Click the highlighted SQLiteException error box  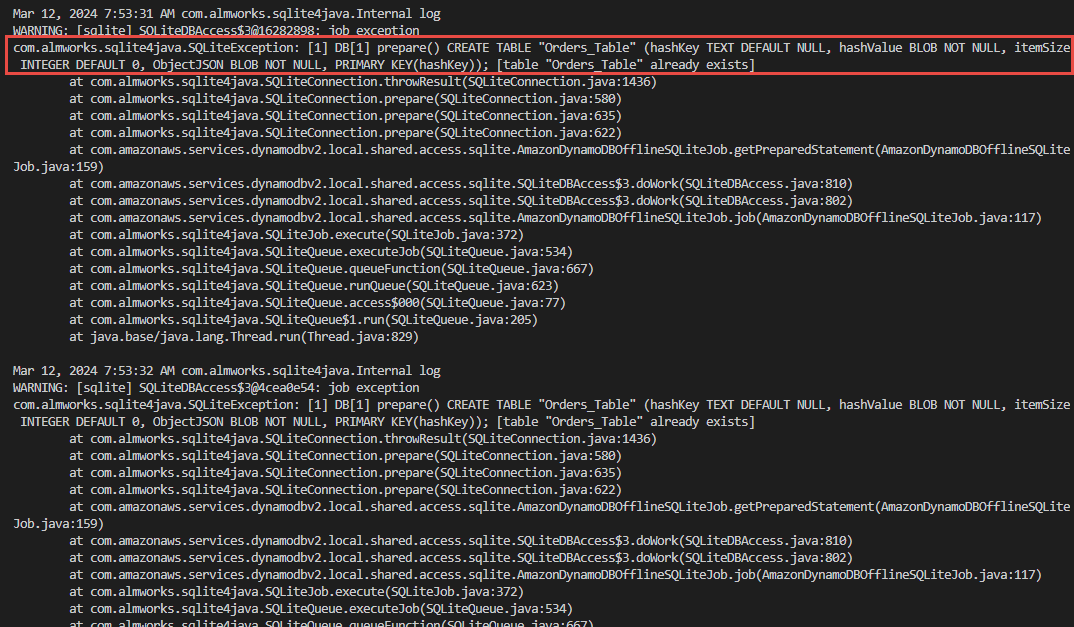537,56
